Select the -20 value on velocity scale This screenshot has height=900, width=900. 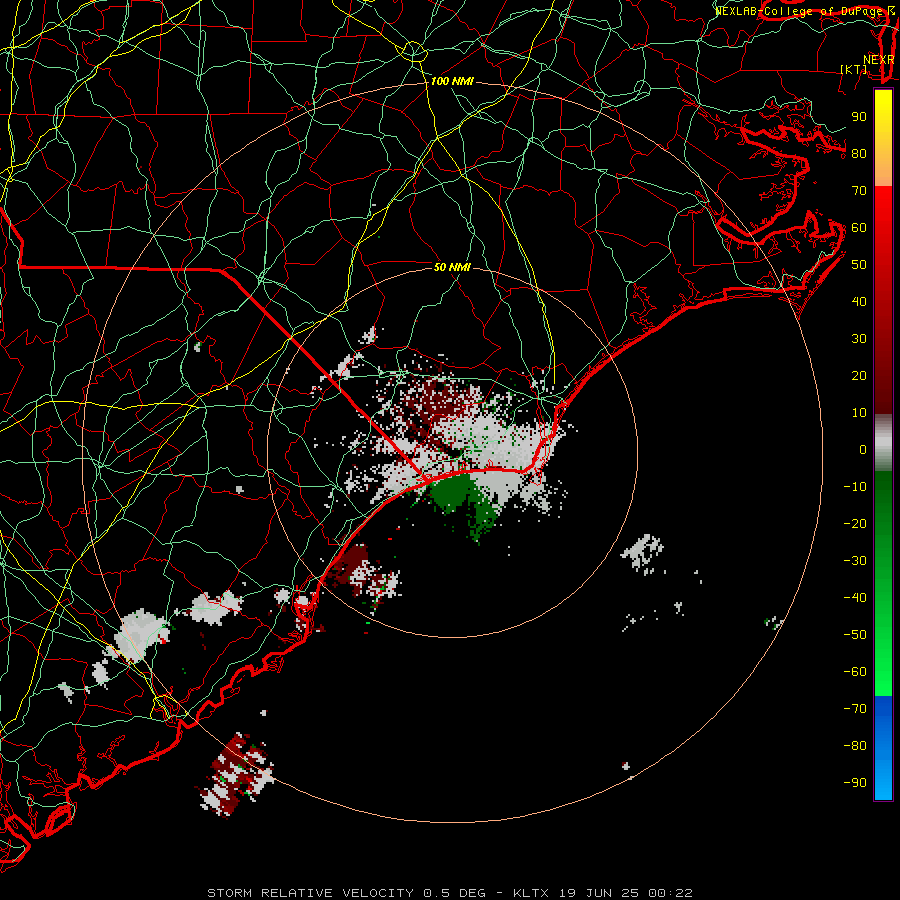[x=855, y=524]
